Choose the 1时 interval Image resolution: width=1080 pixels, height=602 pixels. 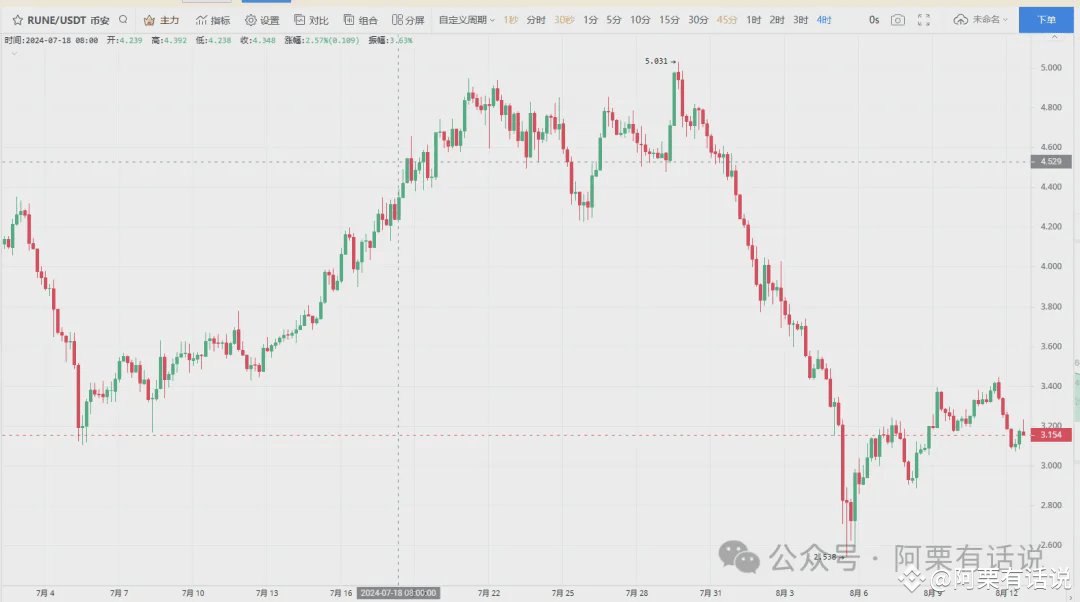tap(754, 20)
